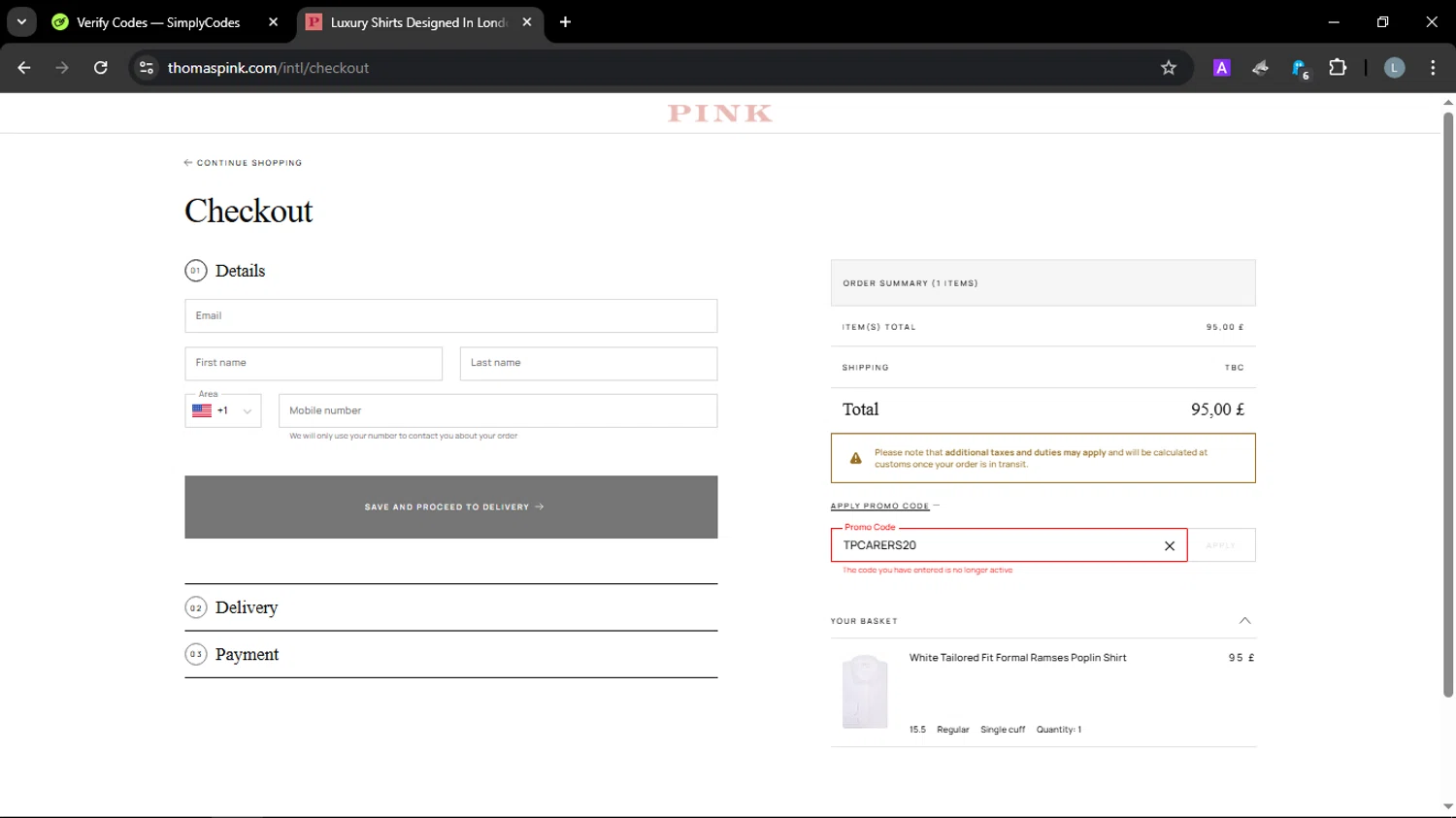The image size is (1456, 818).
Task: Open the Chrome profile avatar L
Action: (1395, 68)
